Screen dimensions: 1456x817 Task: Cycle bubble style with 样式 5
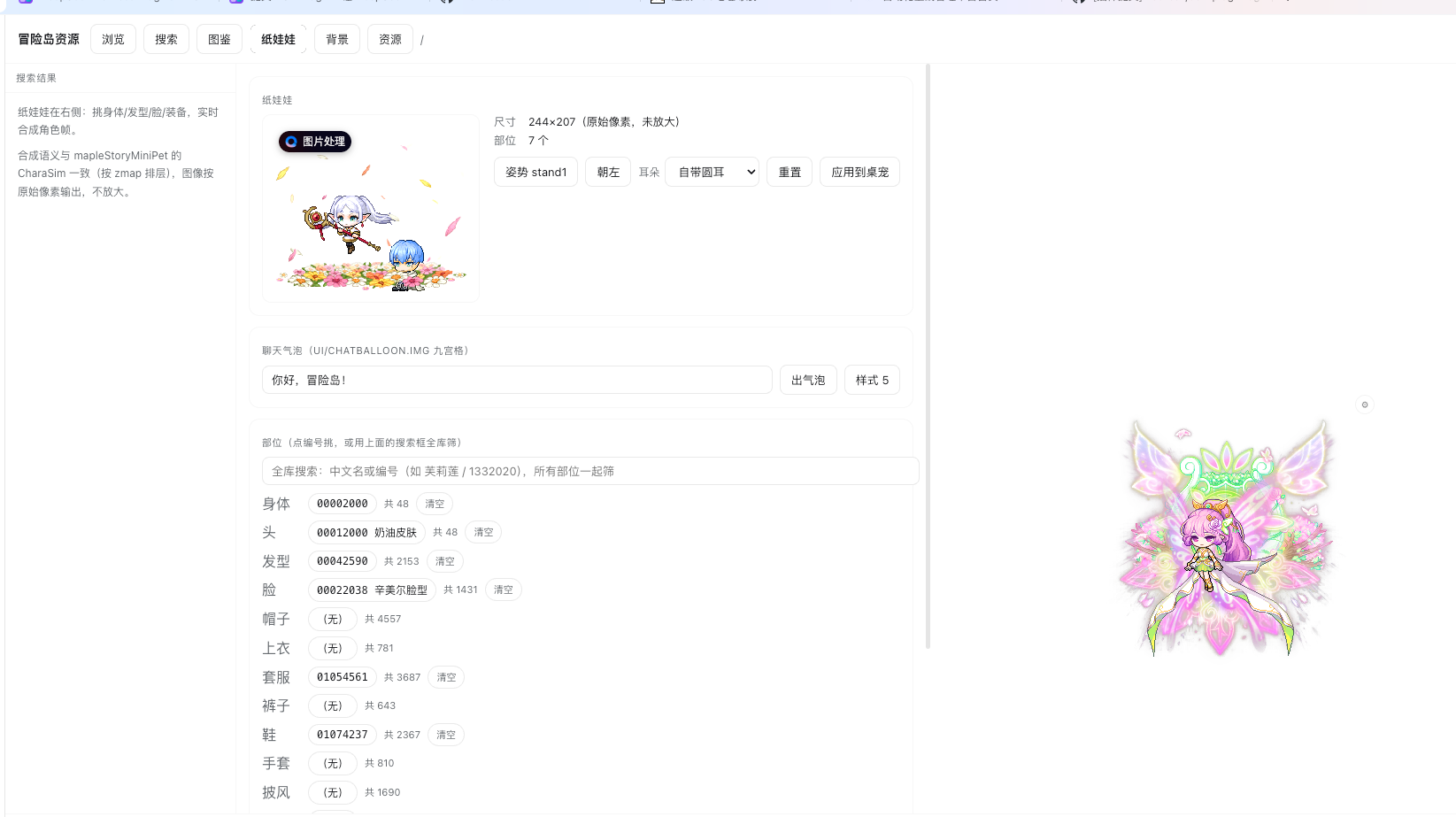pos(872,380)
